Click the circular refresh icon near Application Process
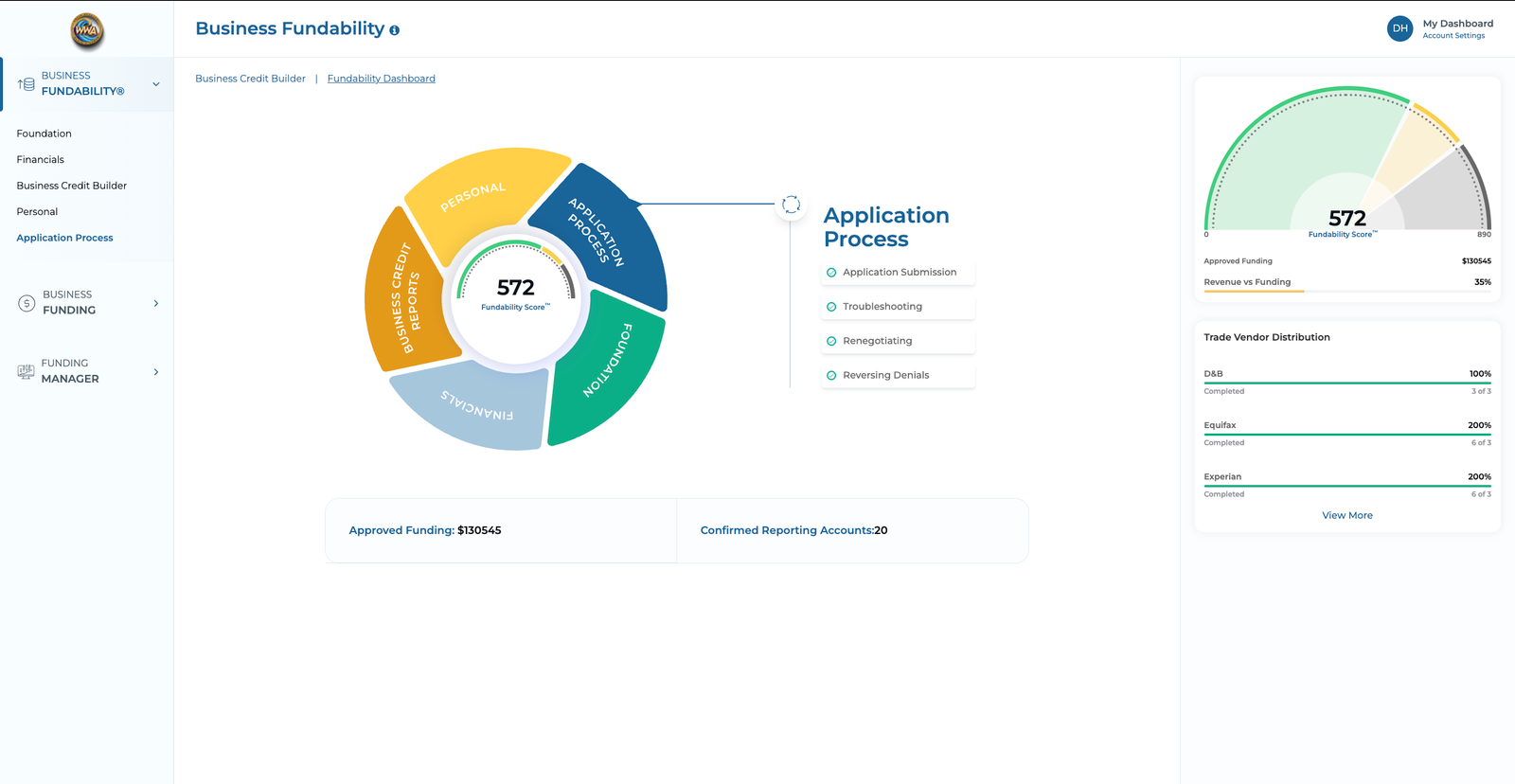 792,205
